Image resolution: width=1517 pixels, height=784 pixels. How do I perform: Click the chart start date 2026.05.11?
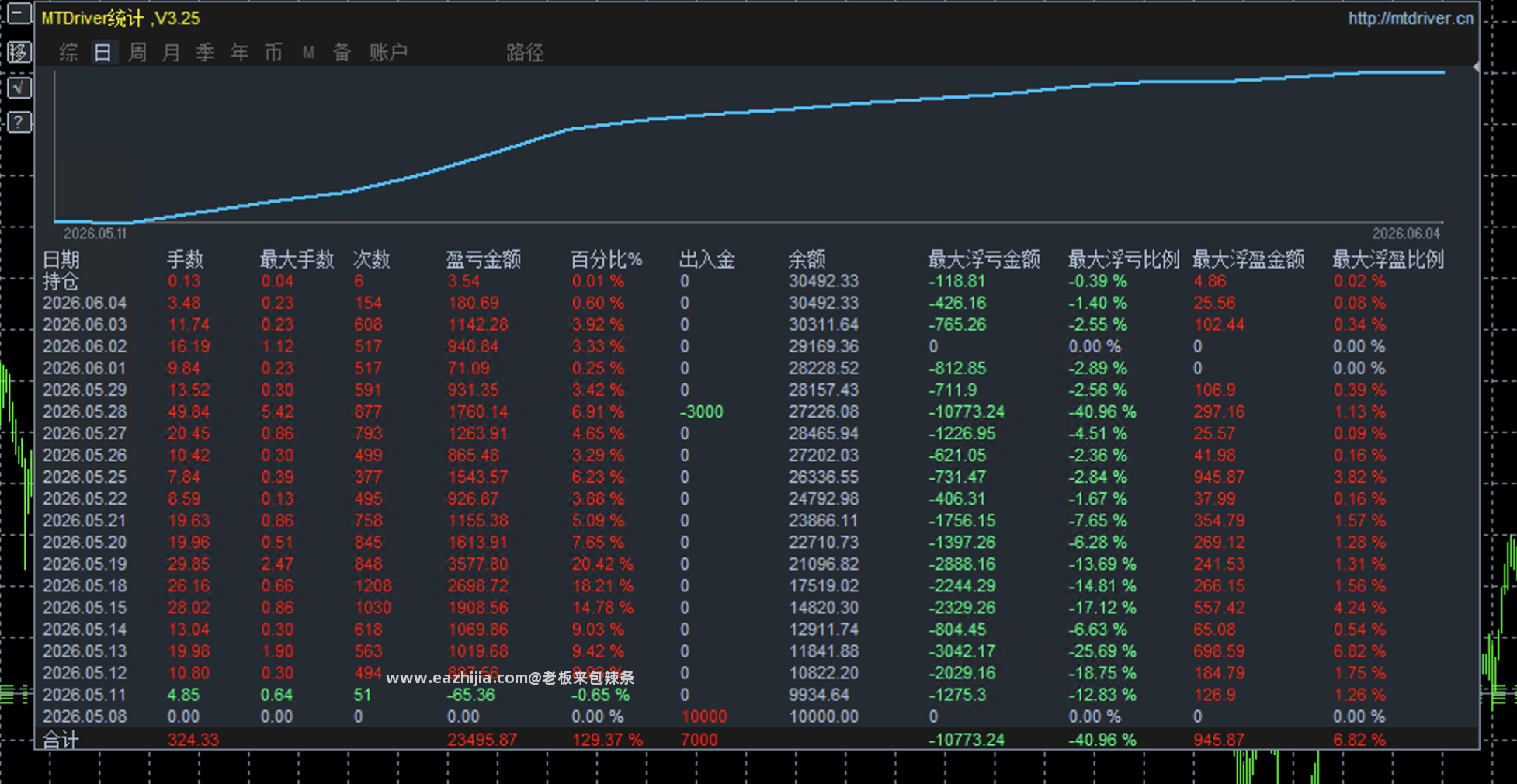[x=95, y=234]
